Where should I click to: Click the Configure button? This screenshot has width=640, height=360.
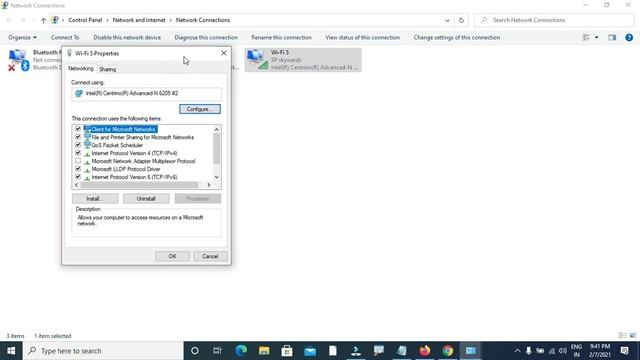tap(200, 109)
